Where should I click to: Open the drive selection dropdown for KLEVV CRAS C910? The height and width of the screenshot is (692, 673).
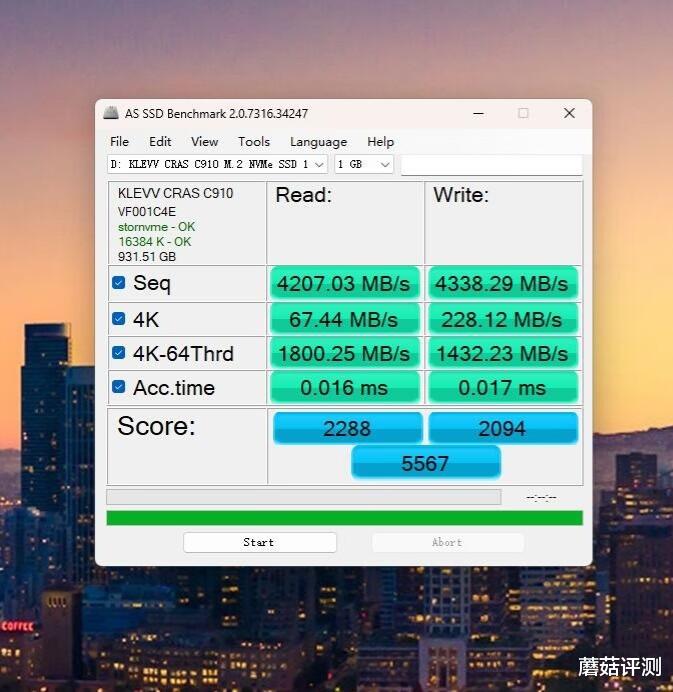tap(217, 164)
